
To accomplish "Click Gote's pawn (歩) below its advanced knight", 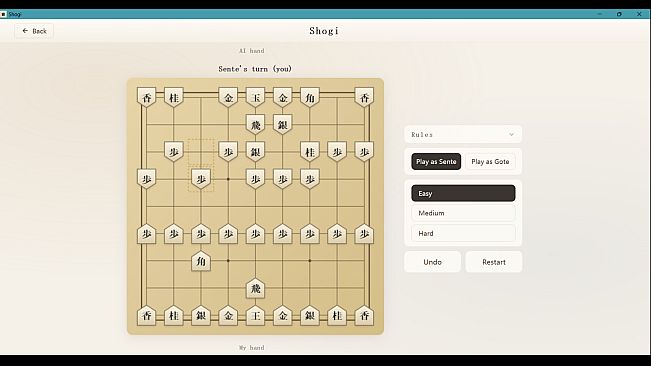I will 310,179.
